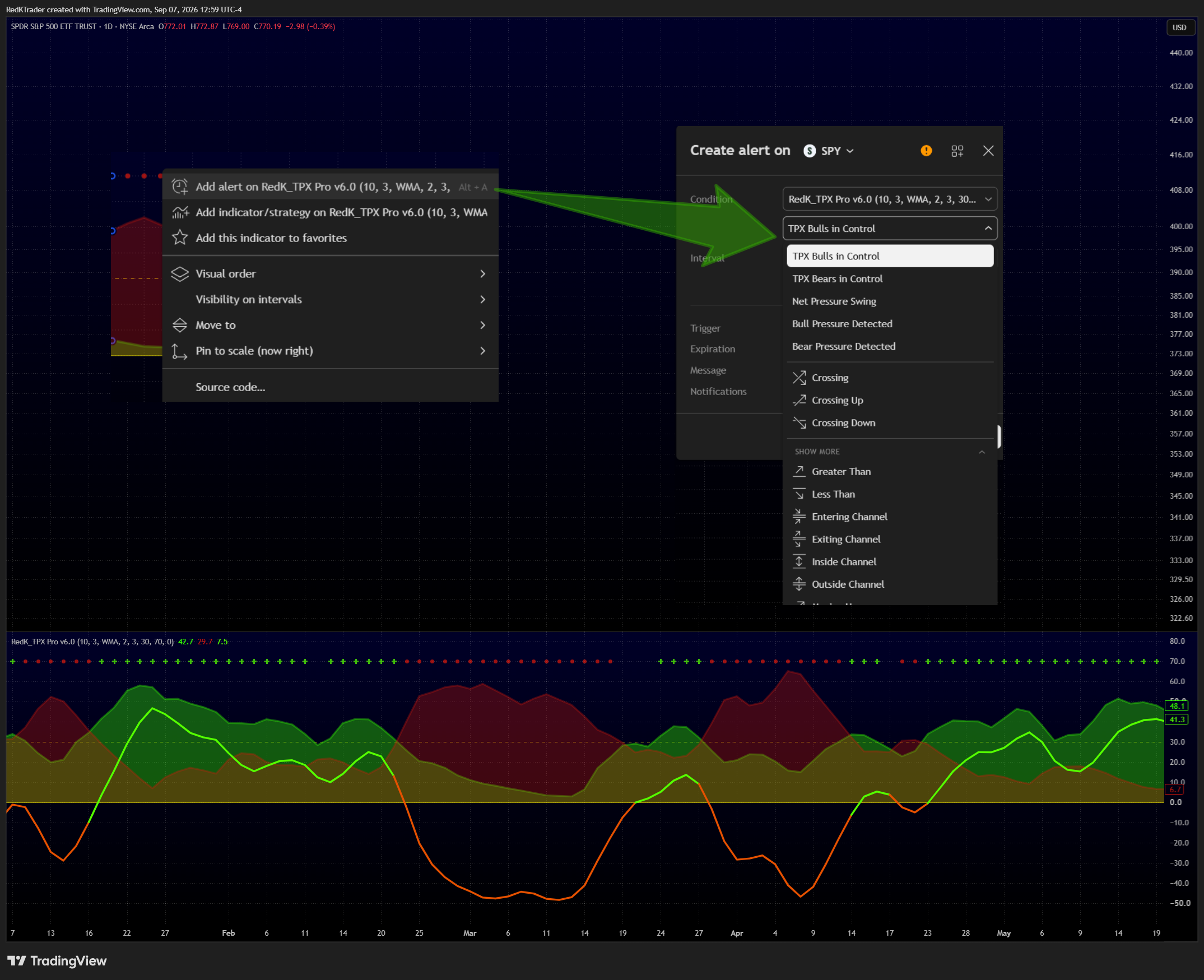The width and height of the screenshot is (1204, 980).
Task: Click the Entering Channel icon
Action: (799, 517)
